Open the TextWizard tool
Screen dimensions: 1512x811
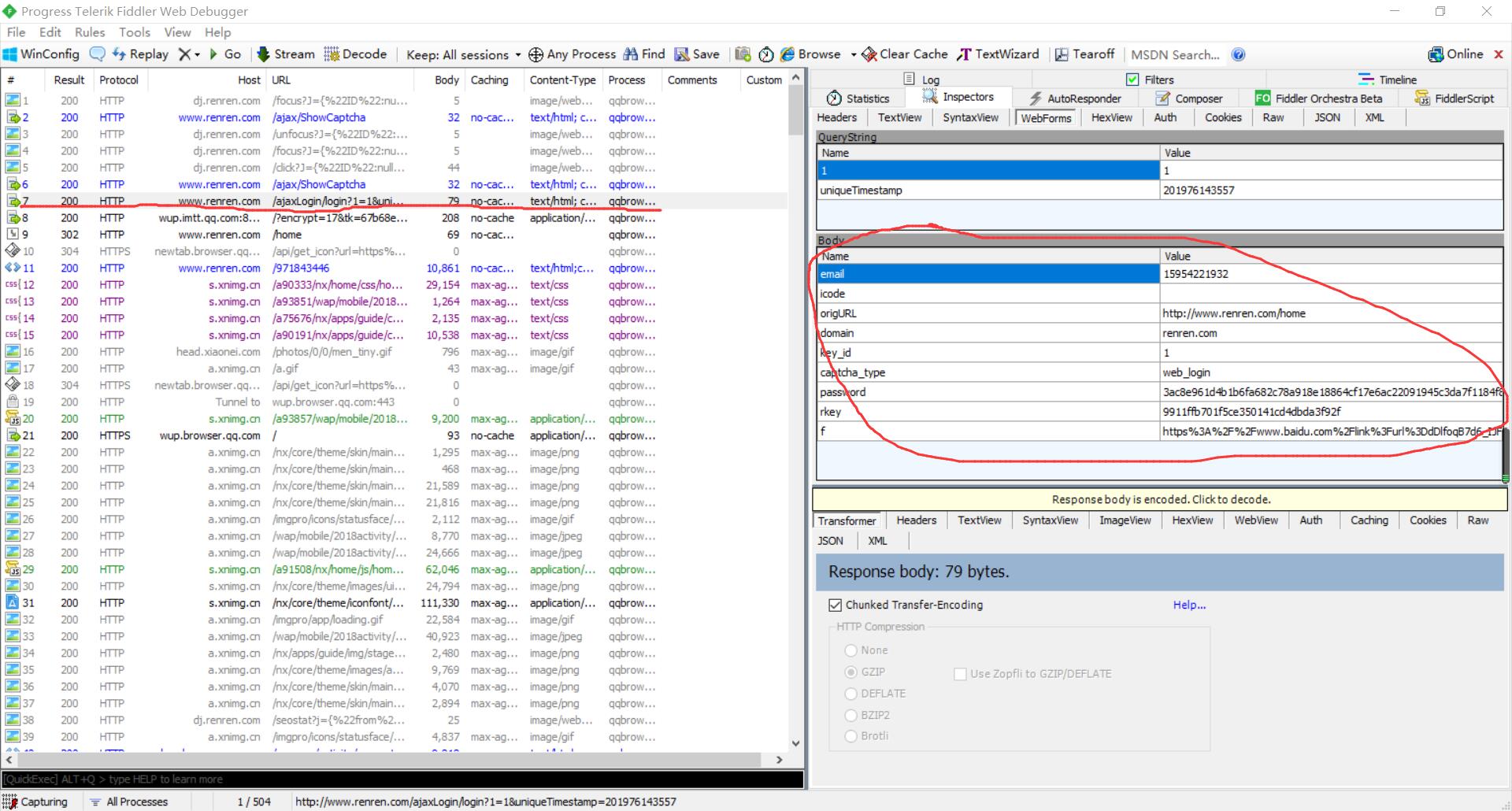[x=998, y=54]
